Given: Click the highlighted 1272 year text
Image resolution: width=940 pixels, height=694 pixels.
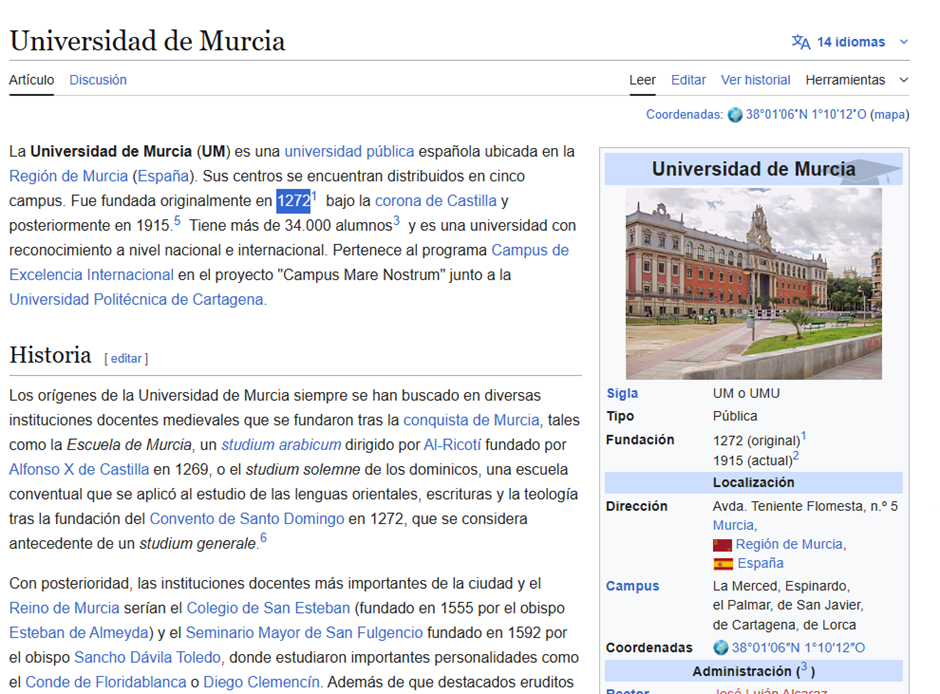Looking at the screenshot, I should 293,201.
